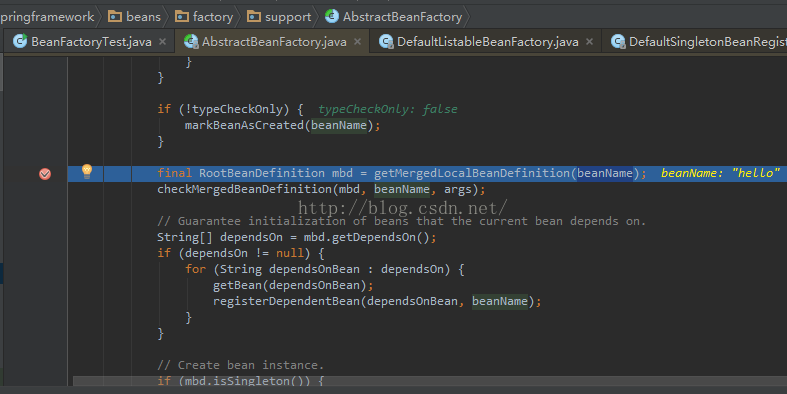Click 'if (!typeCheckOnly)' condition
The width and height of the screenshot is (787, 394).
pyautogui.click(x=230, y=109)
